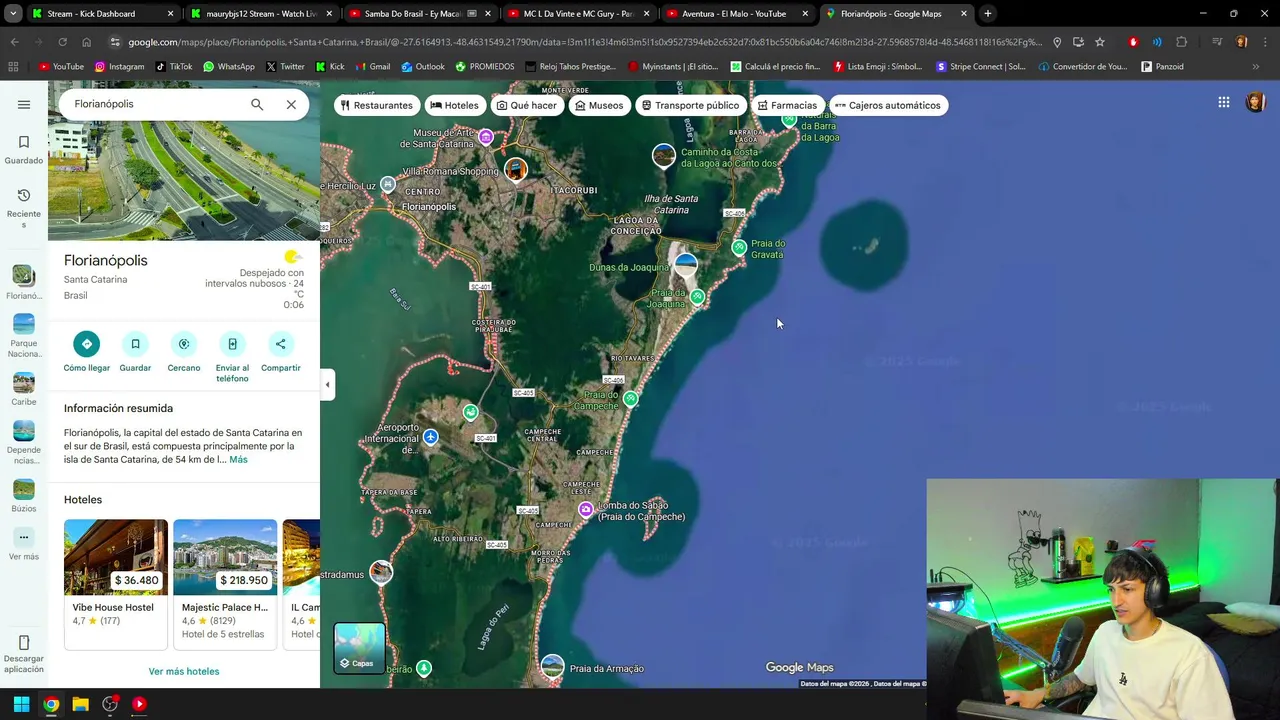Image resolution: width=1280 pixels, height=720 pixels.
Task: Click the Florianópolis search input field
Action: (x=155, y=104)
